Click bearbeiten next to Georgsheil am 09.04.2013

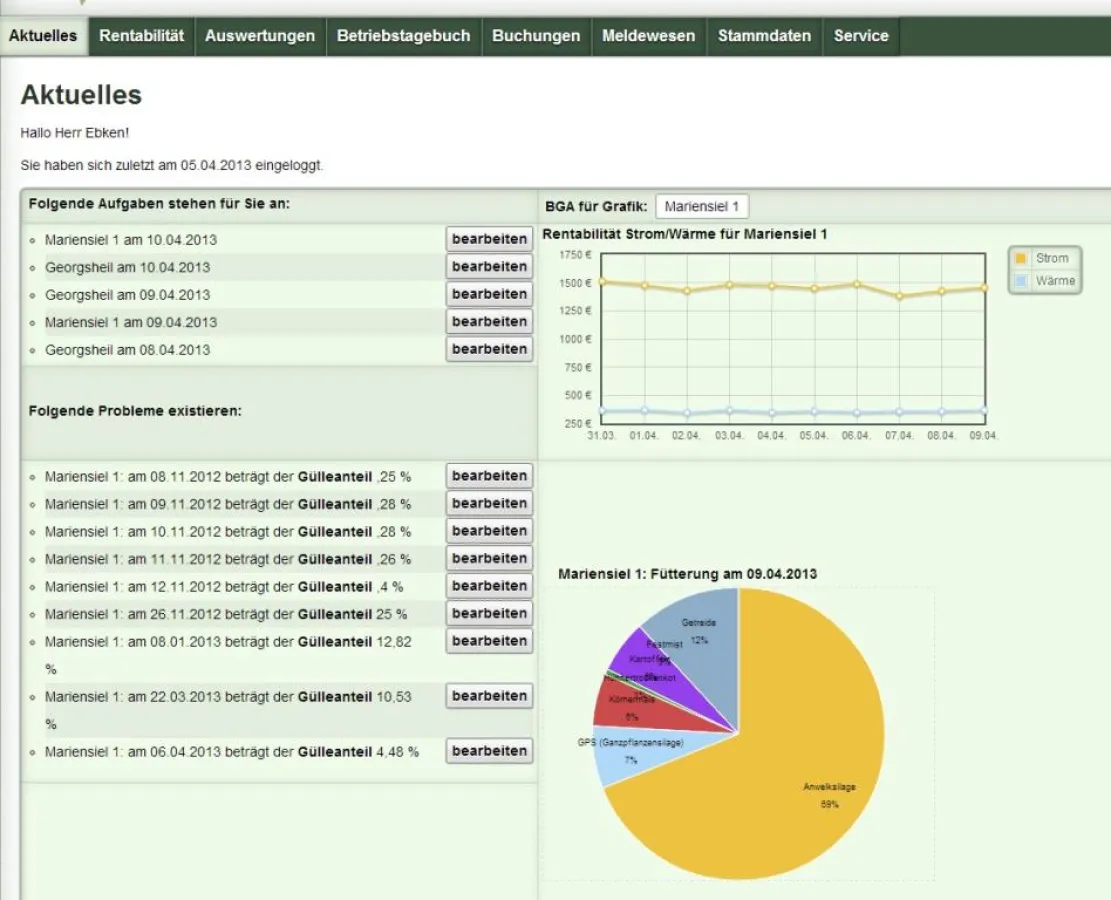coord(489,294)
